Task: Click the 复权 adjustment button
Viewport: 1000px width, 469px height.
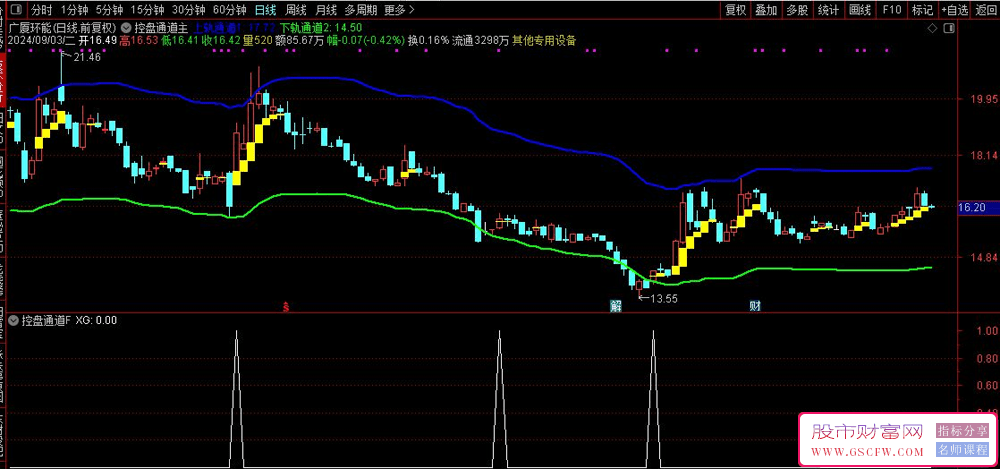Action: pyautogui.click(x=735, y=10)
